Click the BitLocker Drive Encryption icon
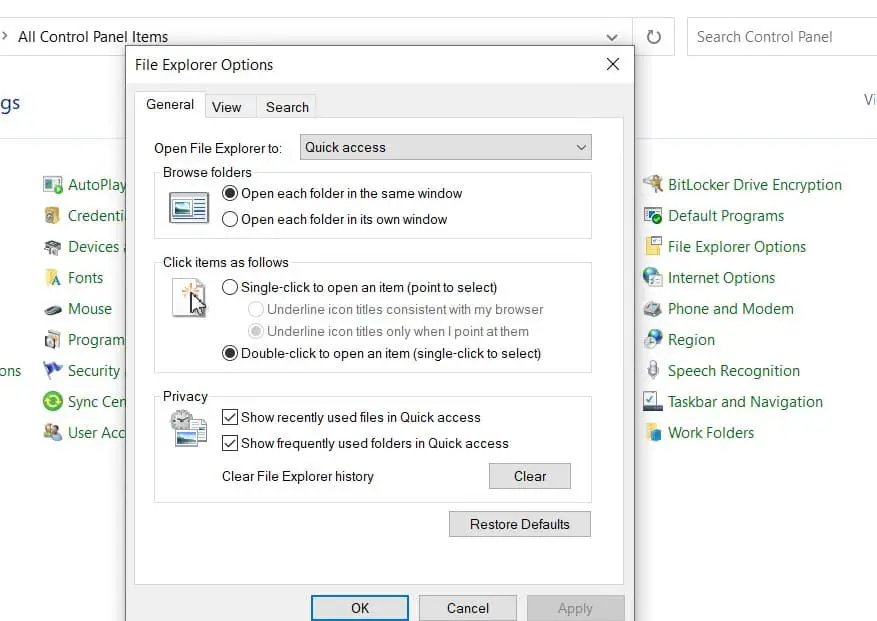Screen dimensions: 877x621 [x=653, y=184]
